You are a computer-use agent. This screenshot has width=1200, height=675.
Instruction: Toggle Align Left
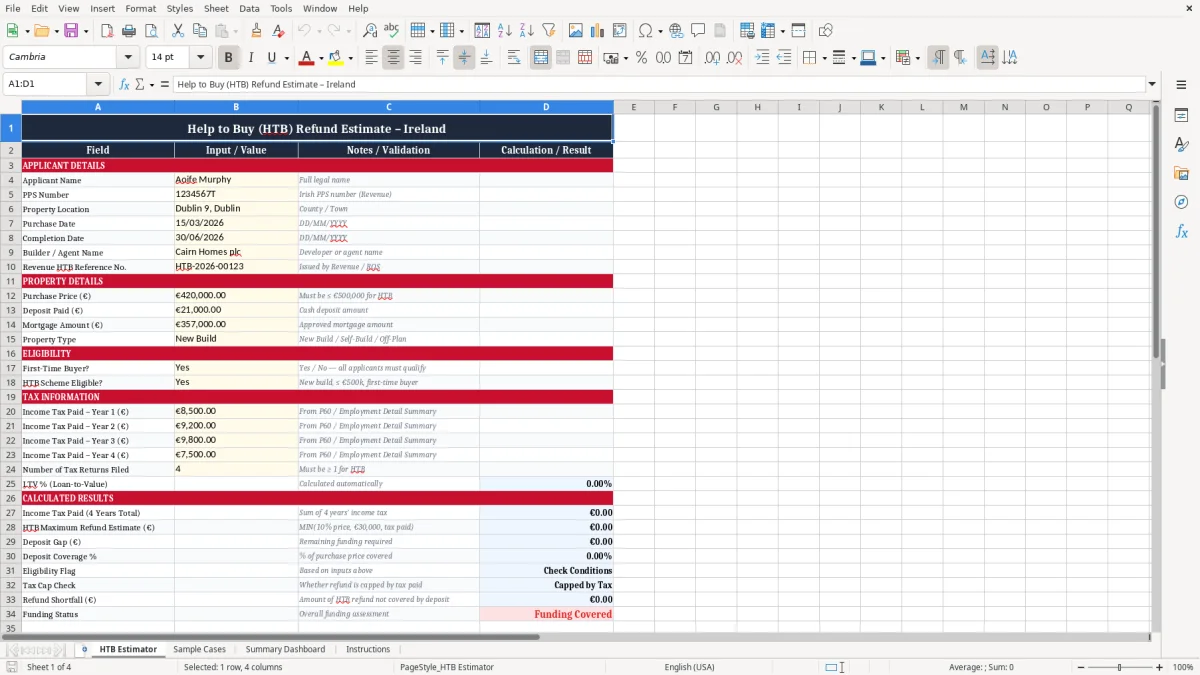click(371, 58)
